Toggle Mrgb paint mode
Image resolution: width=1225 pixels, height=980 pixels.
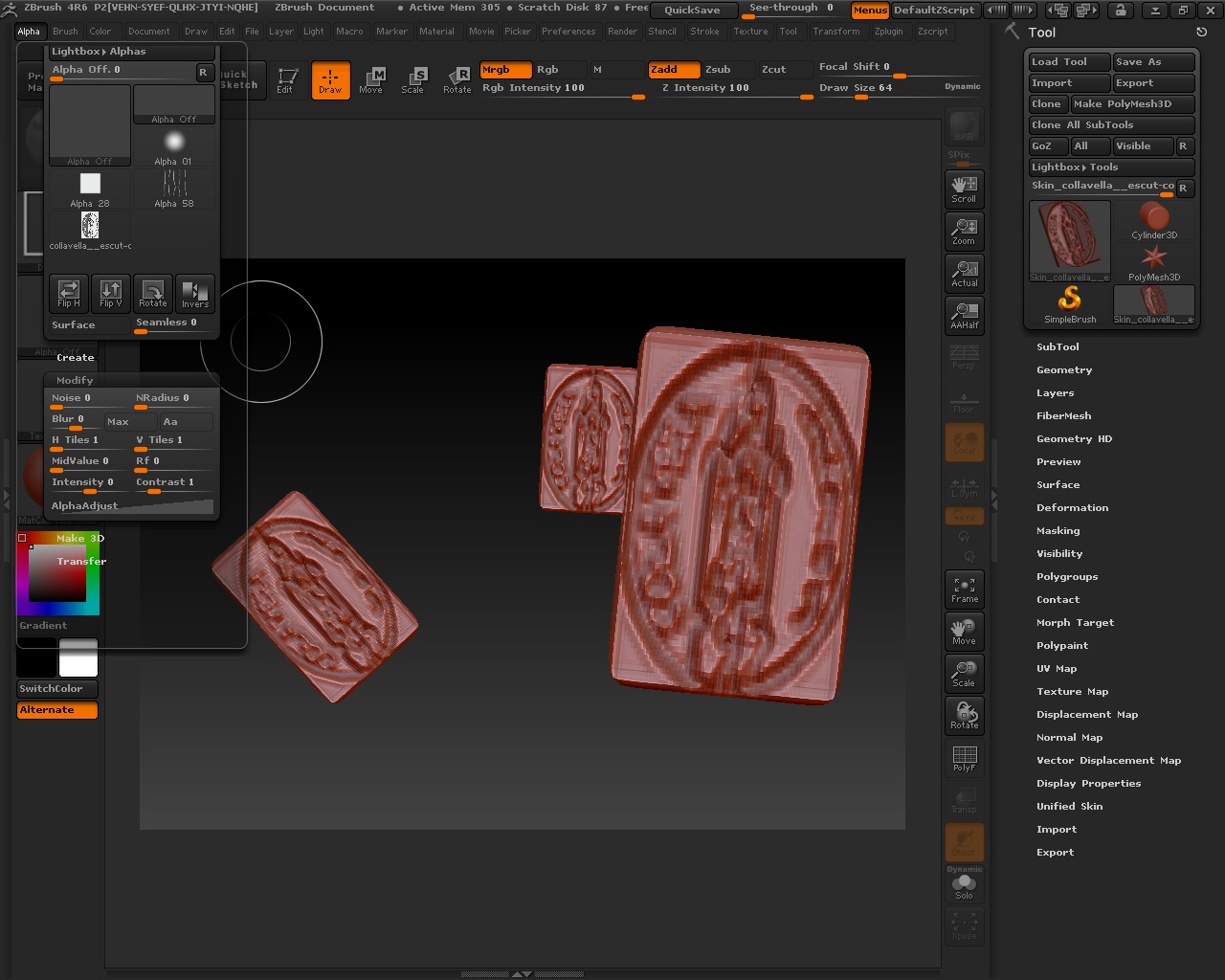click(505, 70)
